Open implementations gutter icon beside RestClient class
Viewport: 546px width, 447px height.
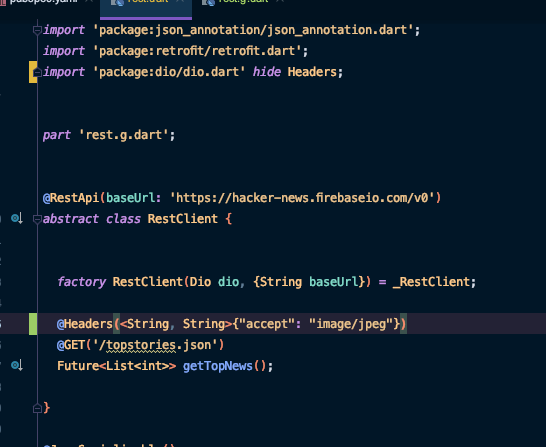tap(17, 219)
